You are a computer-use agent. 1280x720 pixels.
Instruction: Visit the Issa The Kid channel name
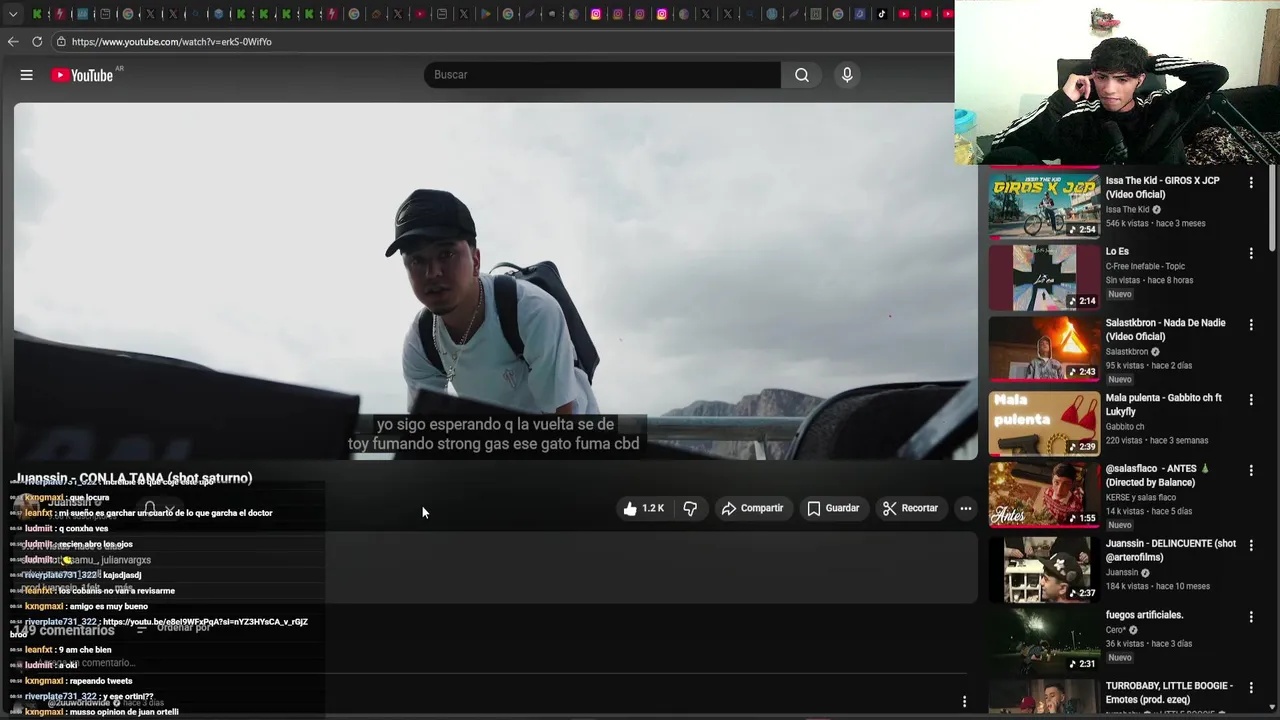coord(1127,210)
